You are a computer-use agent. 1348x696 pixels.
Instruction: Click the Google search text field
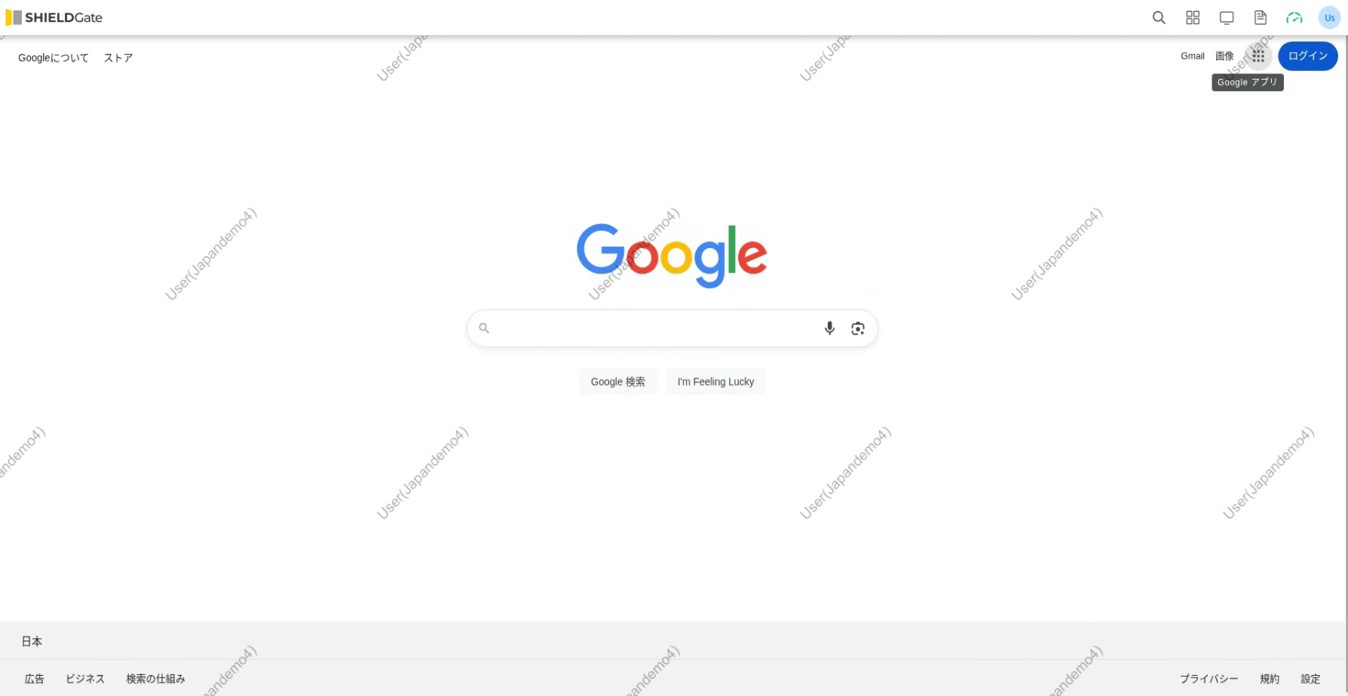tap(655, 328)
